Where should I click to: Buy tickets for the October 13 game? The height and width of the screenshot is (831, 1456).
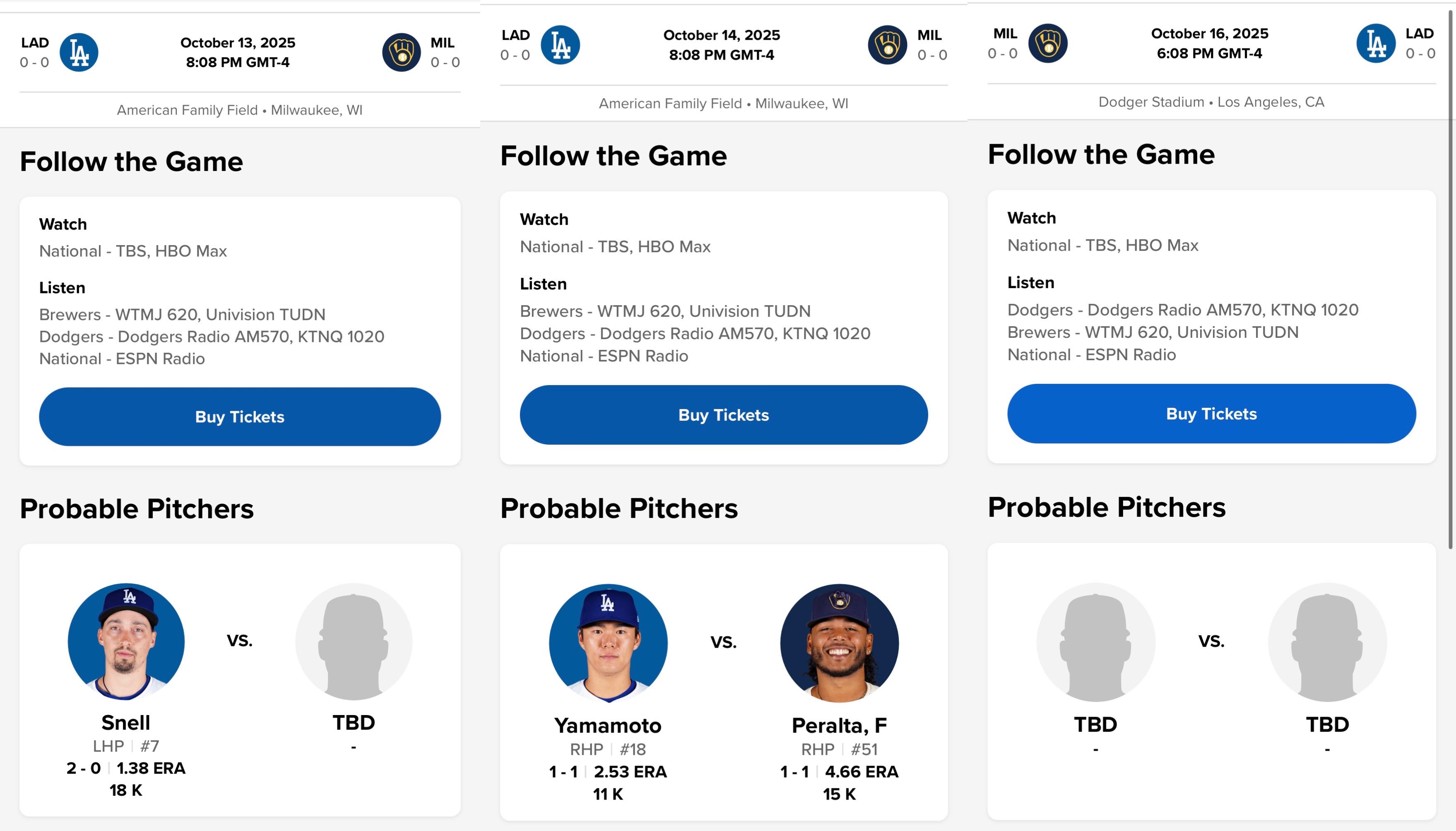(240, 417)
